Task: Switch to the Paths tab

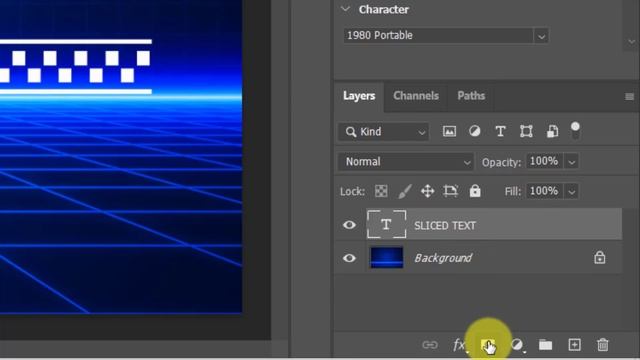Action: coord(471,96)
